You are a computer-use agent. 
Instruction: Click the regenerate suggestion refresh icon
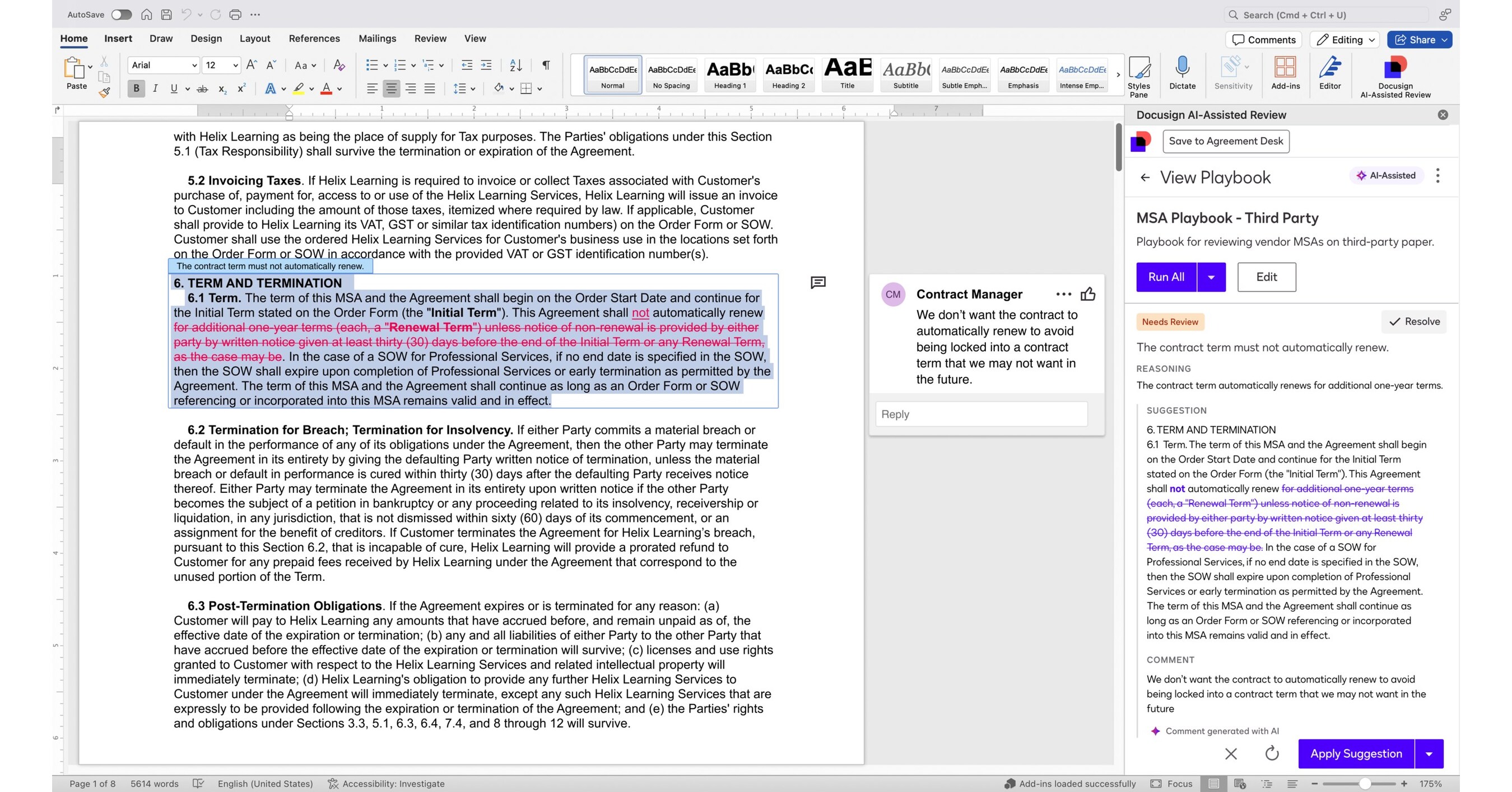(x=1271, y=753)
